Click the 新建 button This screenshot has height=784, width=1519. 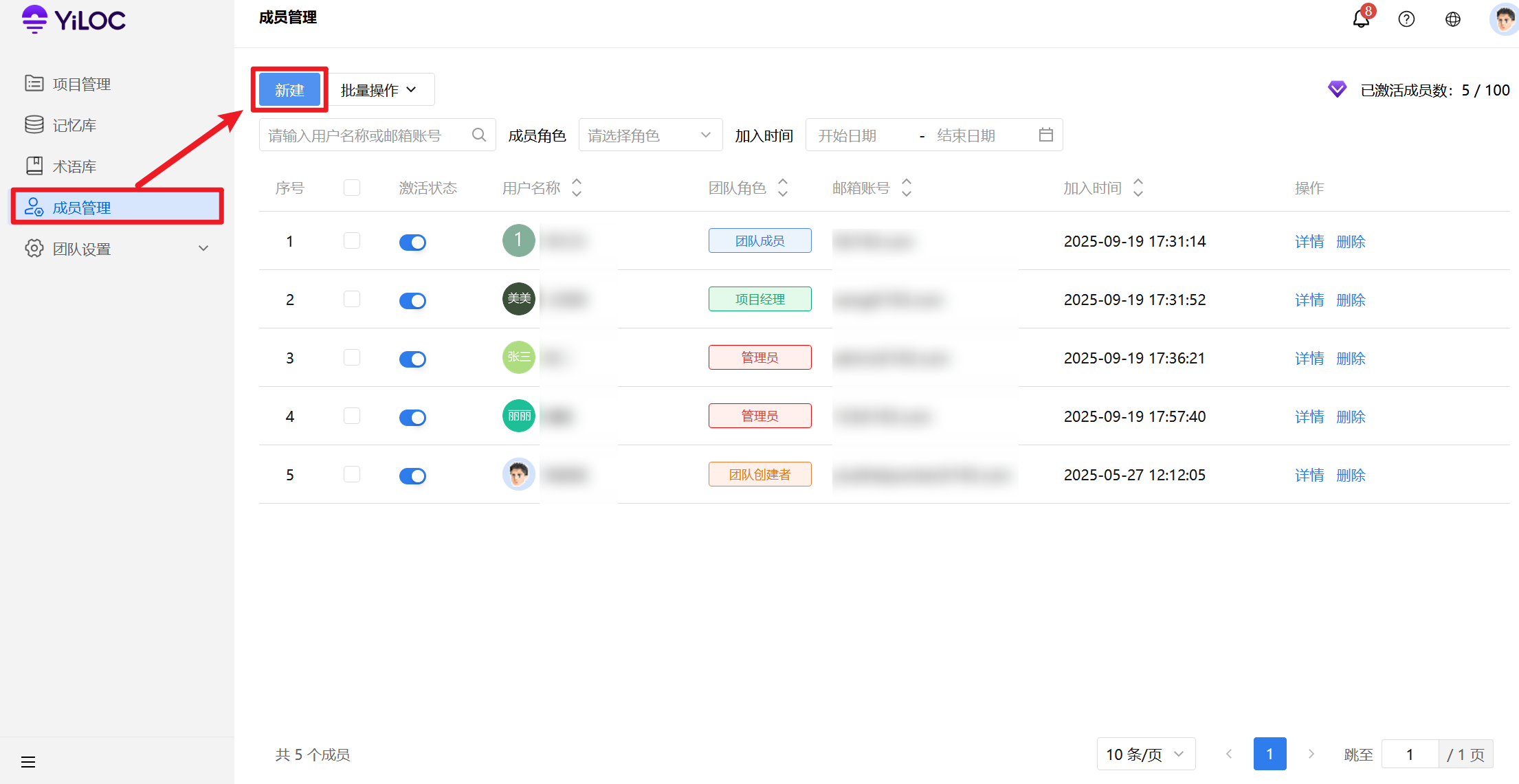[289, 90]
